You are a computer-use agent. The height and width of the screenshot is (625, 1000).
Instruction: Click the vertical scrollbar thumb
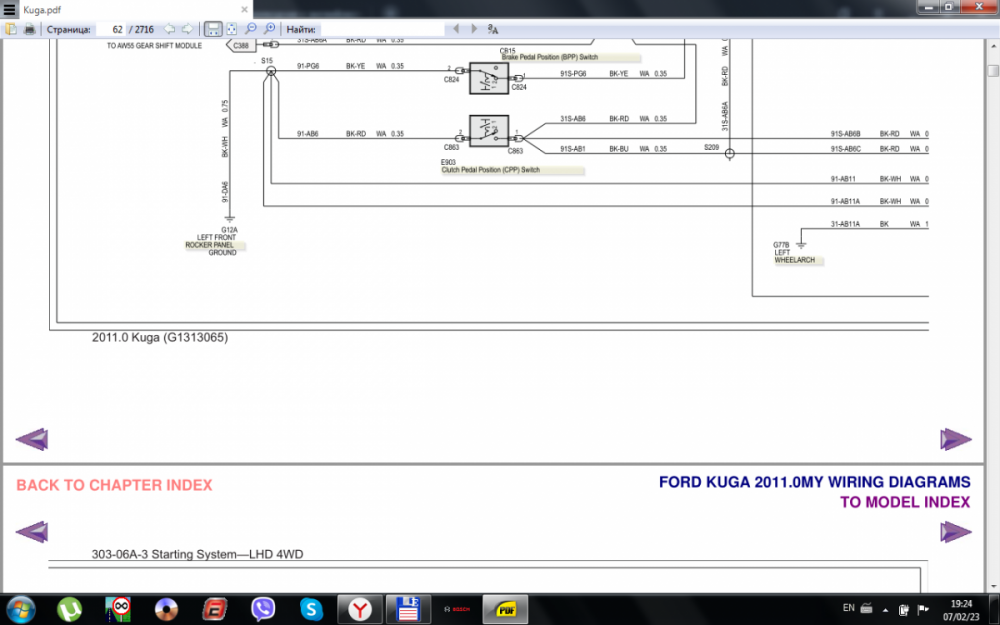pos(992,71)
